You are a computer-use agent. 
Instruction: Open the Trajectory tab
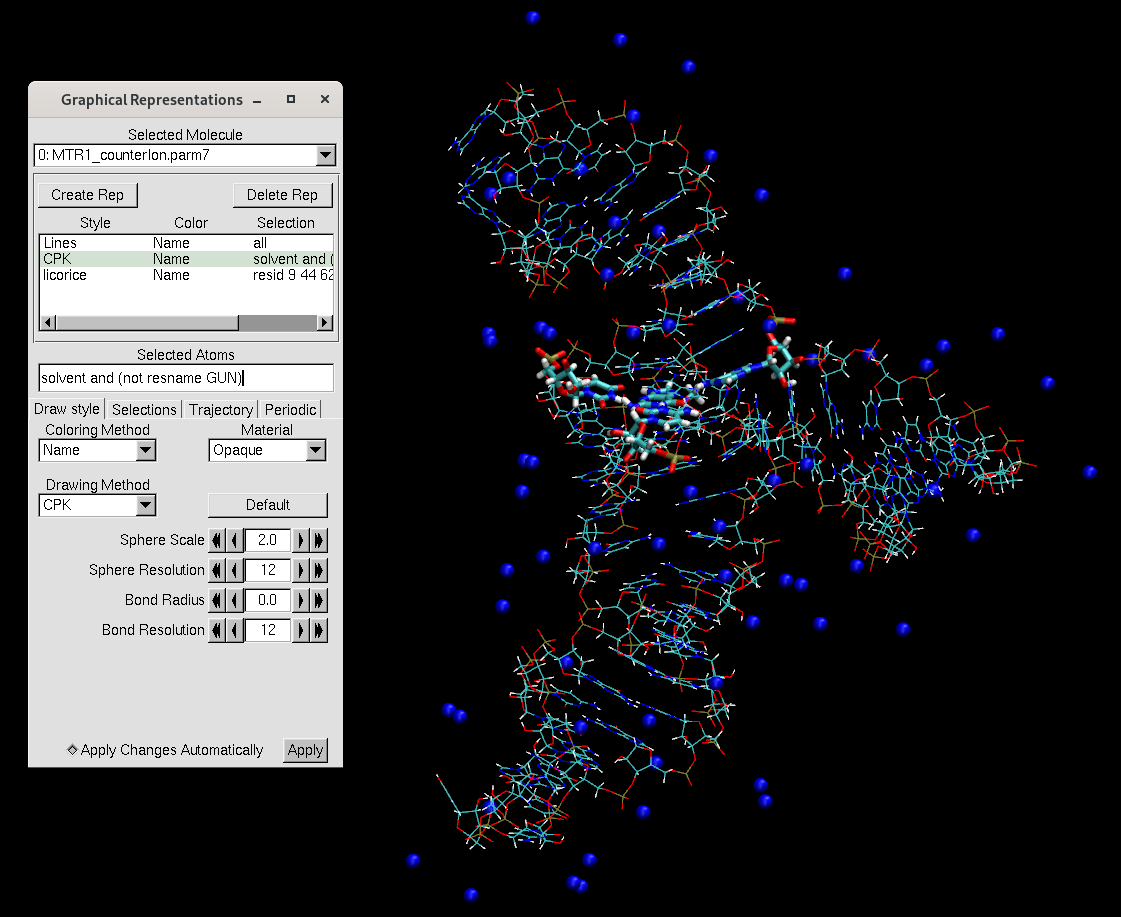(x=221, y=410)
